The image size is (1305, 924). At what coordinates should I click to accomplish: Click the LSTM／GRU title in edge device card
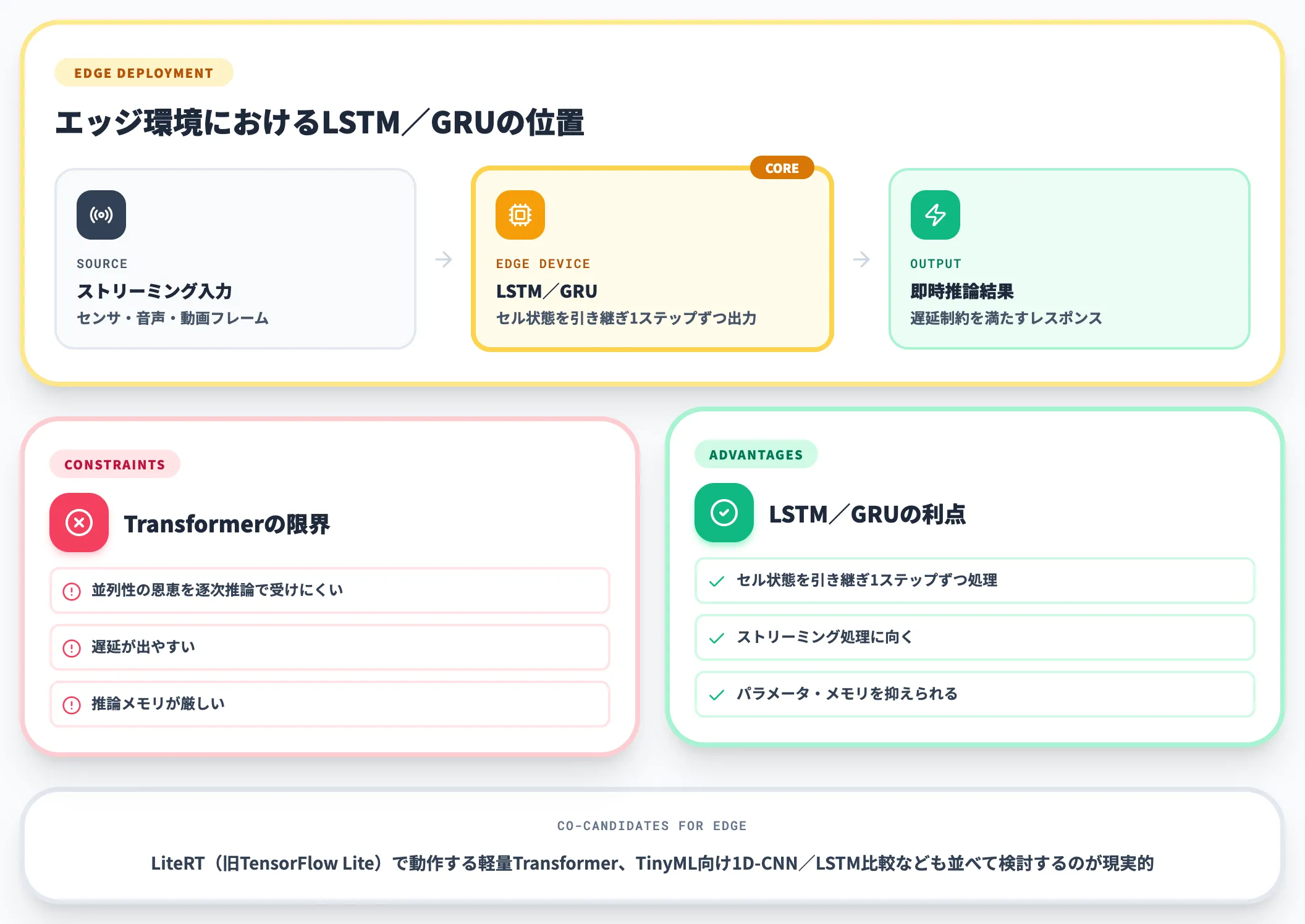(x=547, y=291)
